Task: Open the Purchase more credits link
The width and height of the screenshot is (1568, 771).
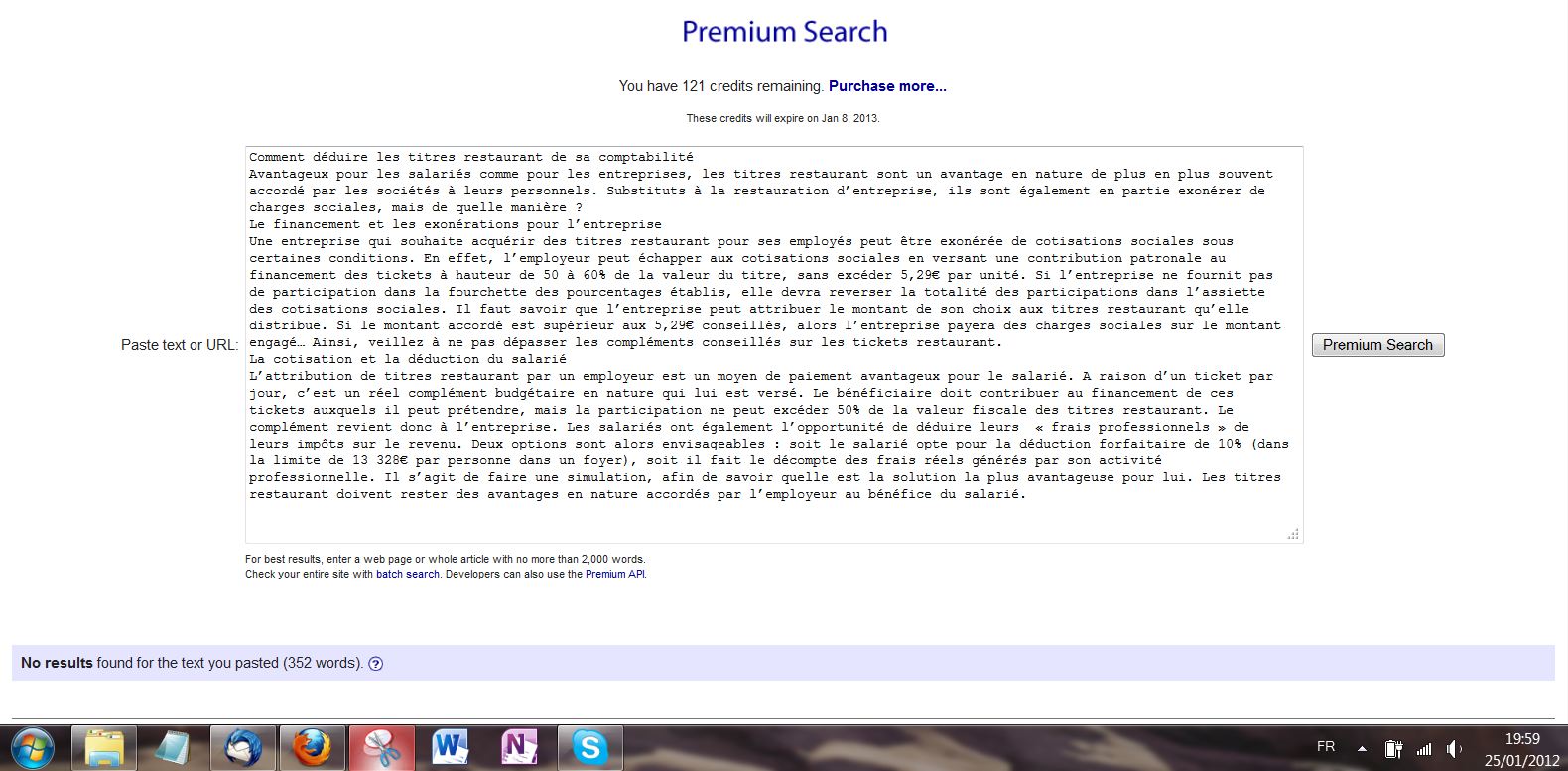Action: (x=887, y=86)
